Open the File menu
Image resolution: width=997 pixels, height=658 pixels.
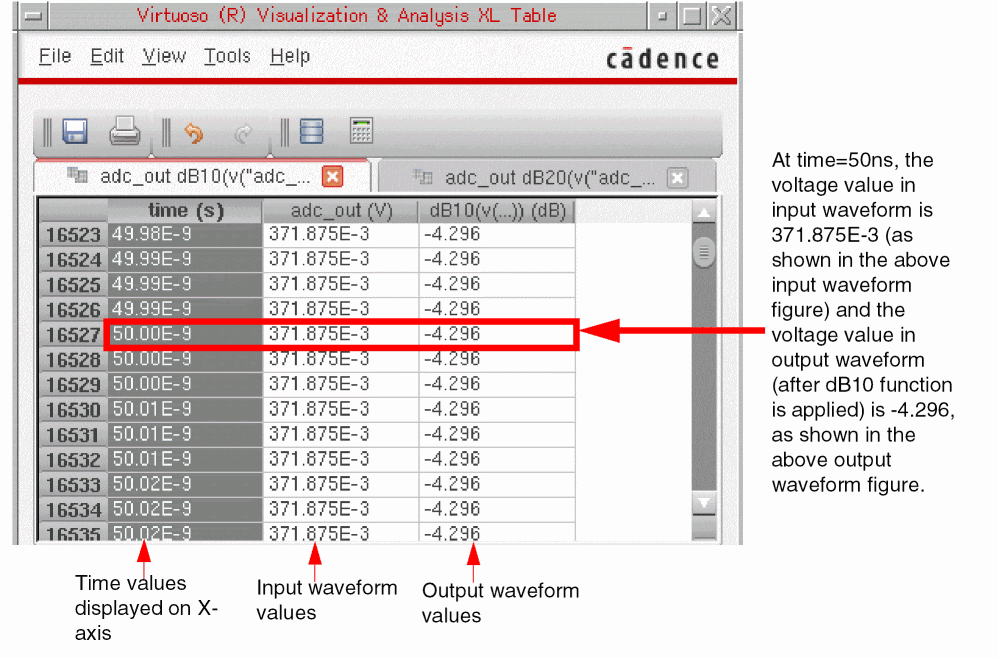55,57
